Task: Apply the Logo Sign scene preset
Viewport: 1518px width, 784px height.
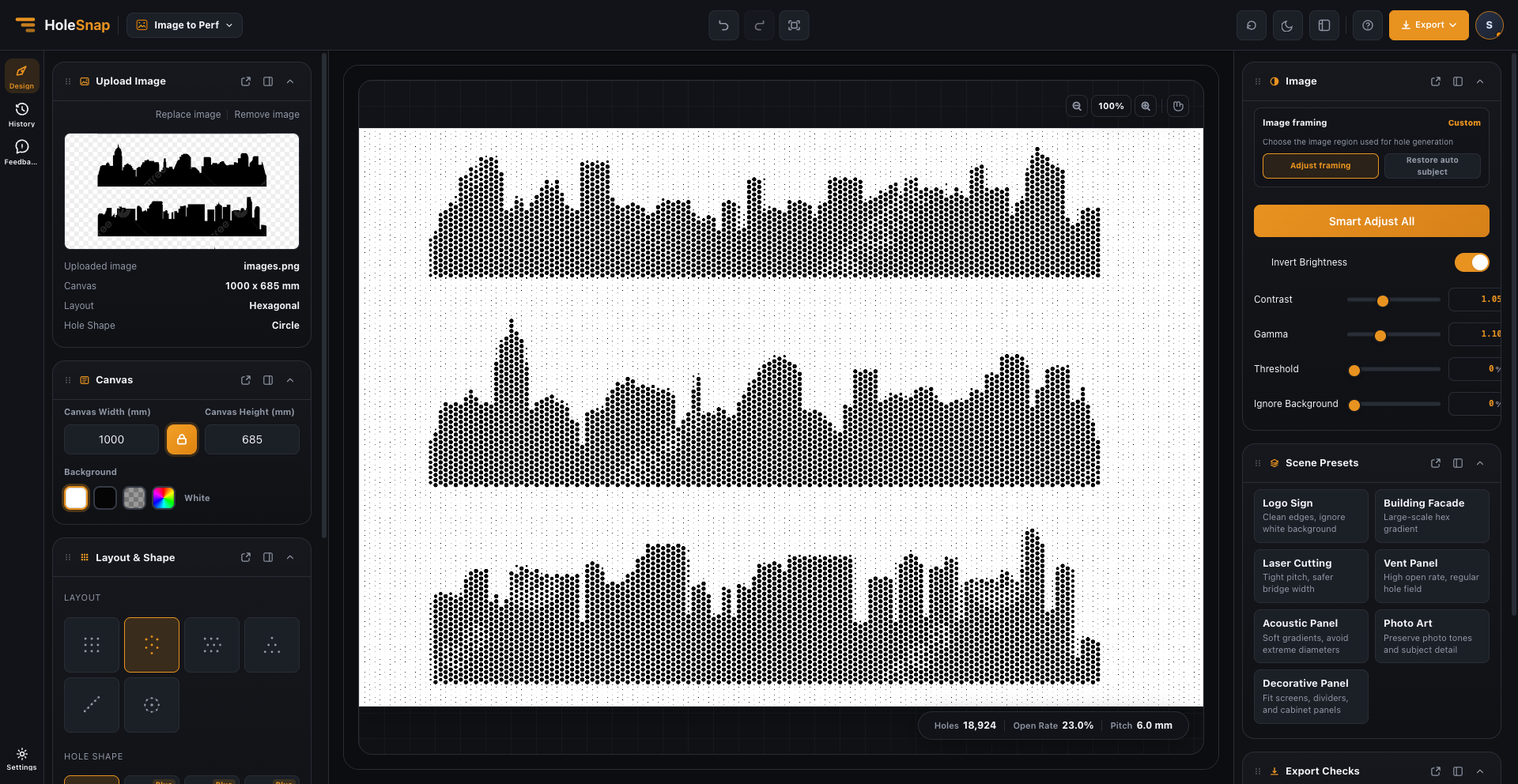Action: click(x=1311, y=516)
